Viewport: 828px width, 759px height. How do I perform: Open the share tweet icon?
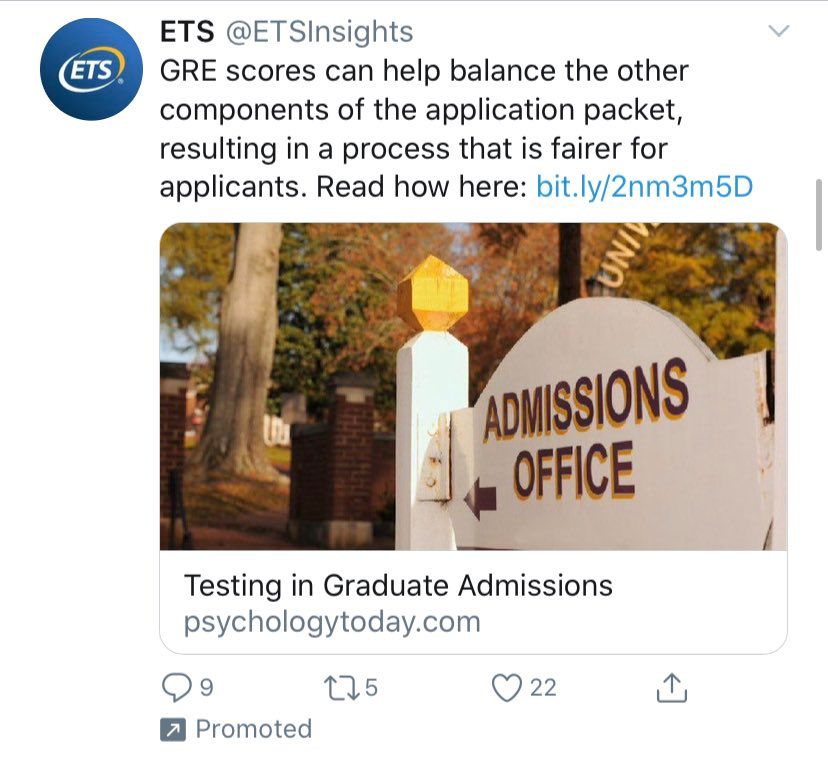(x=671, y=687)
